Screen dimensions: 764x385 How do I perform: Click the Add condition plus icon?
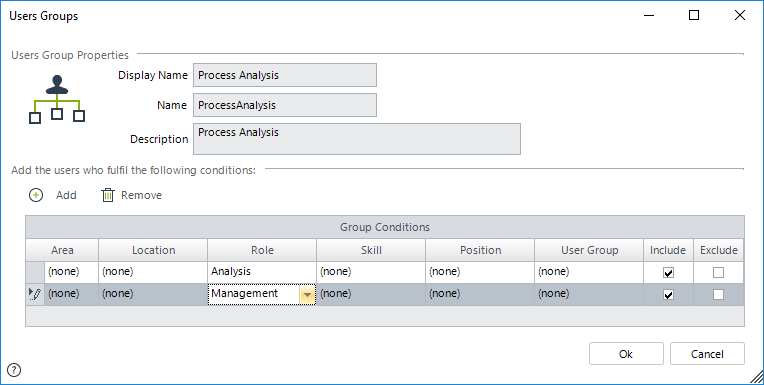click(x=36, y=195)
